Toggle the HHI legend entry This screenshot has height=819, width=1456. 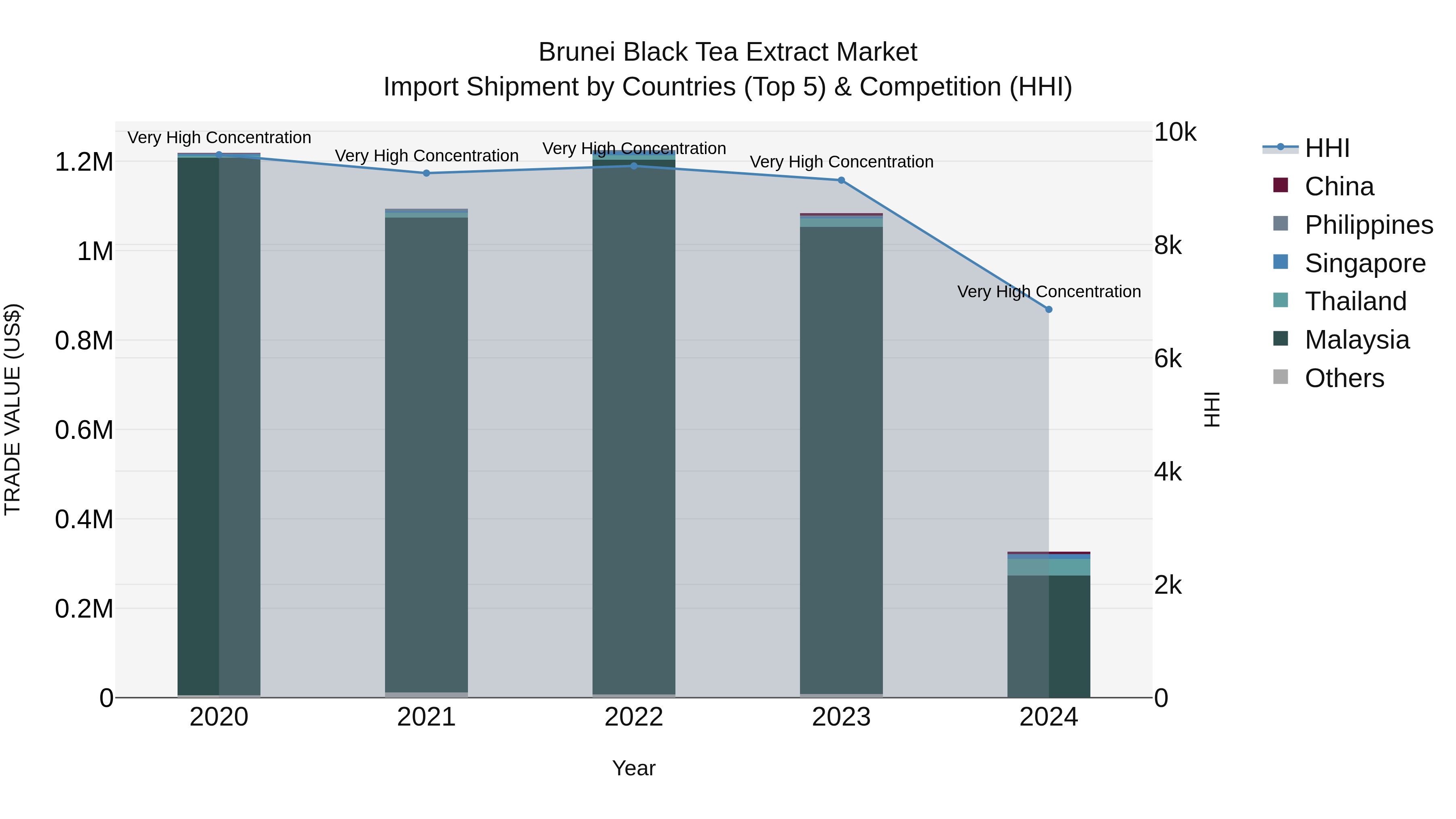point(1306,148)
